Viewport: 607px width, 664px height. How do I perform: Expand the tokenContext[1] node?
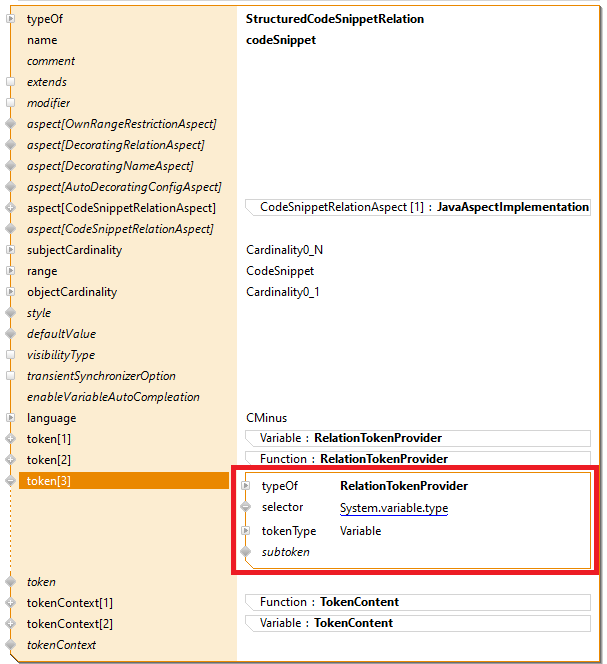[x=11, y=603]
